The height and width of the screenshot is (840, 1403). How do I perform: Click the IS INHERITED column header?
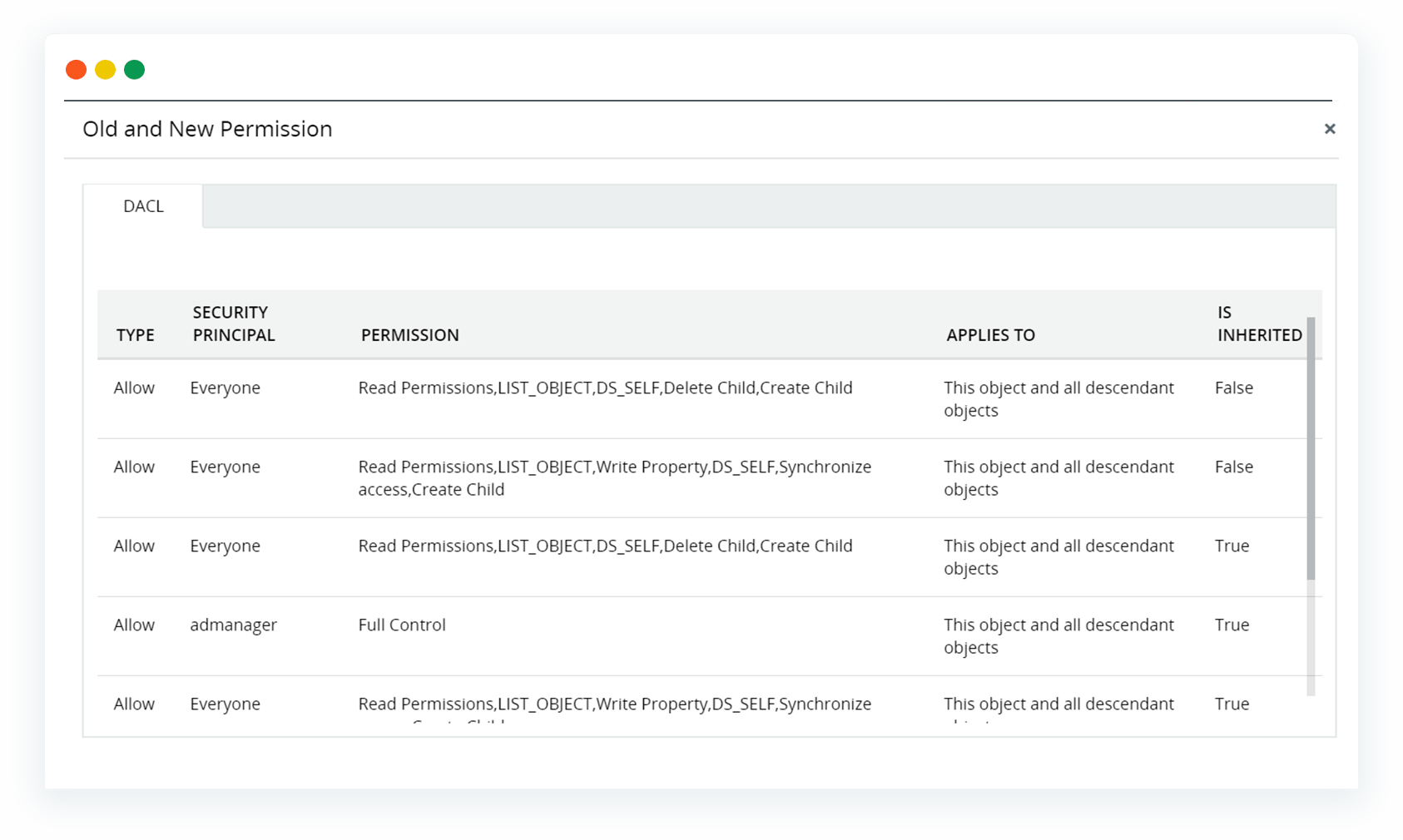(1259, 324)
